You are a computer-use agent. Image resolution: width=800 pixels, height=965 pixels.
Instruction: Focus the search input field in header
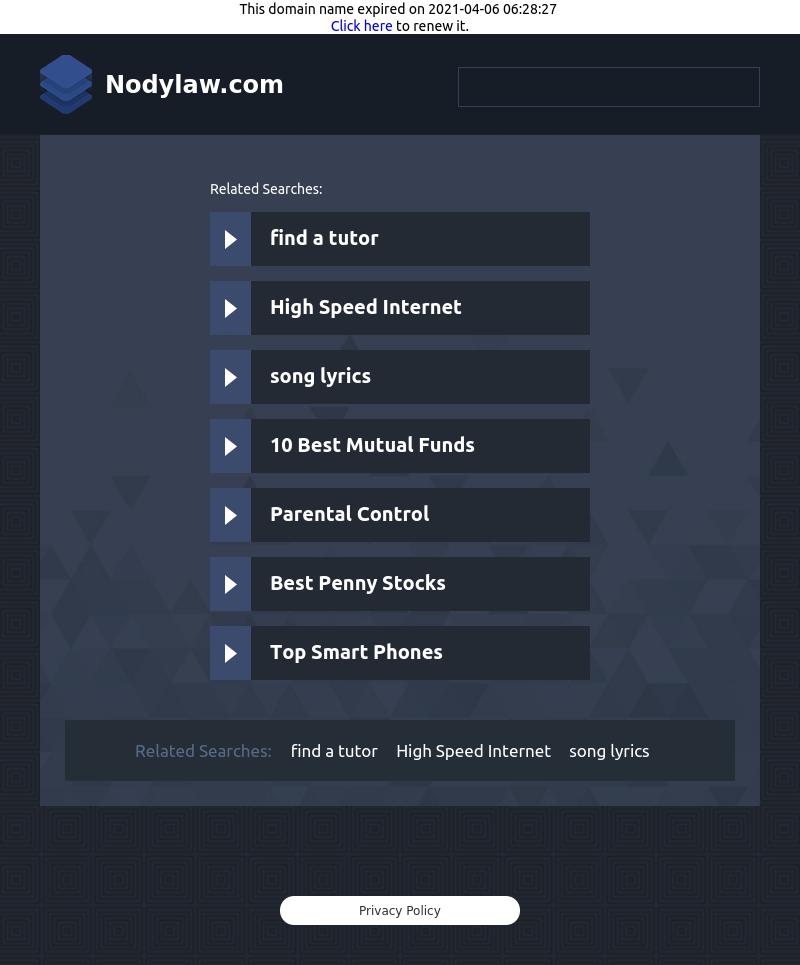point(609,87)
